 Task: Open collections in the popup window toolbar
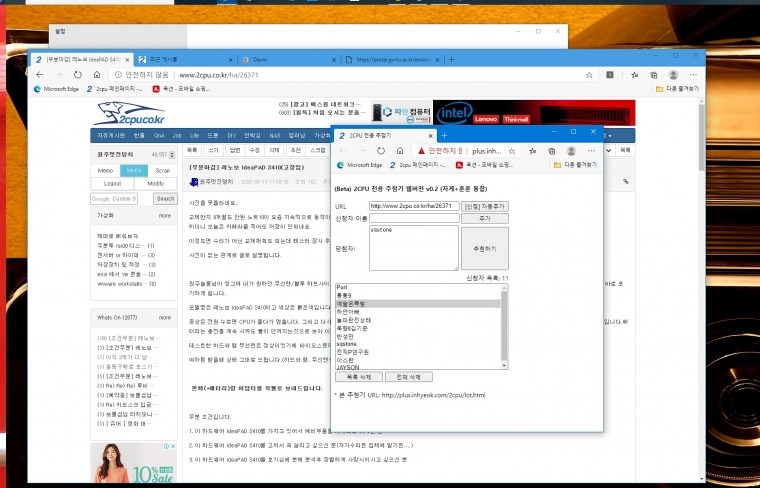552,151
